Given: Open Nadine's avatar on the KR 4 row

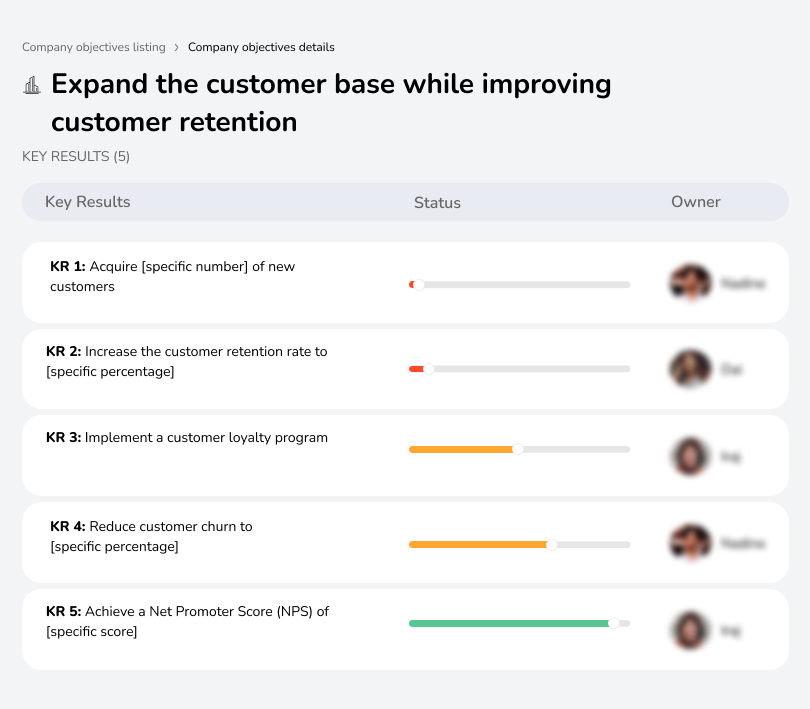Looking at the screenshot, I should (690, 542).
